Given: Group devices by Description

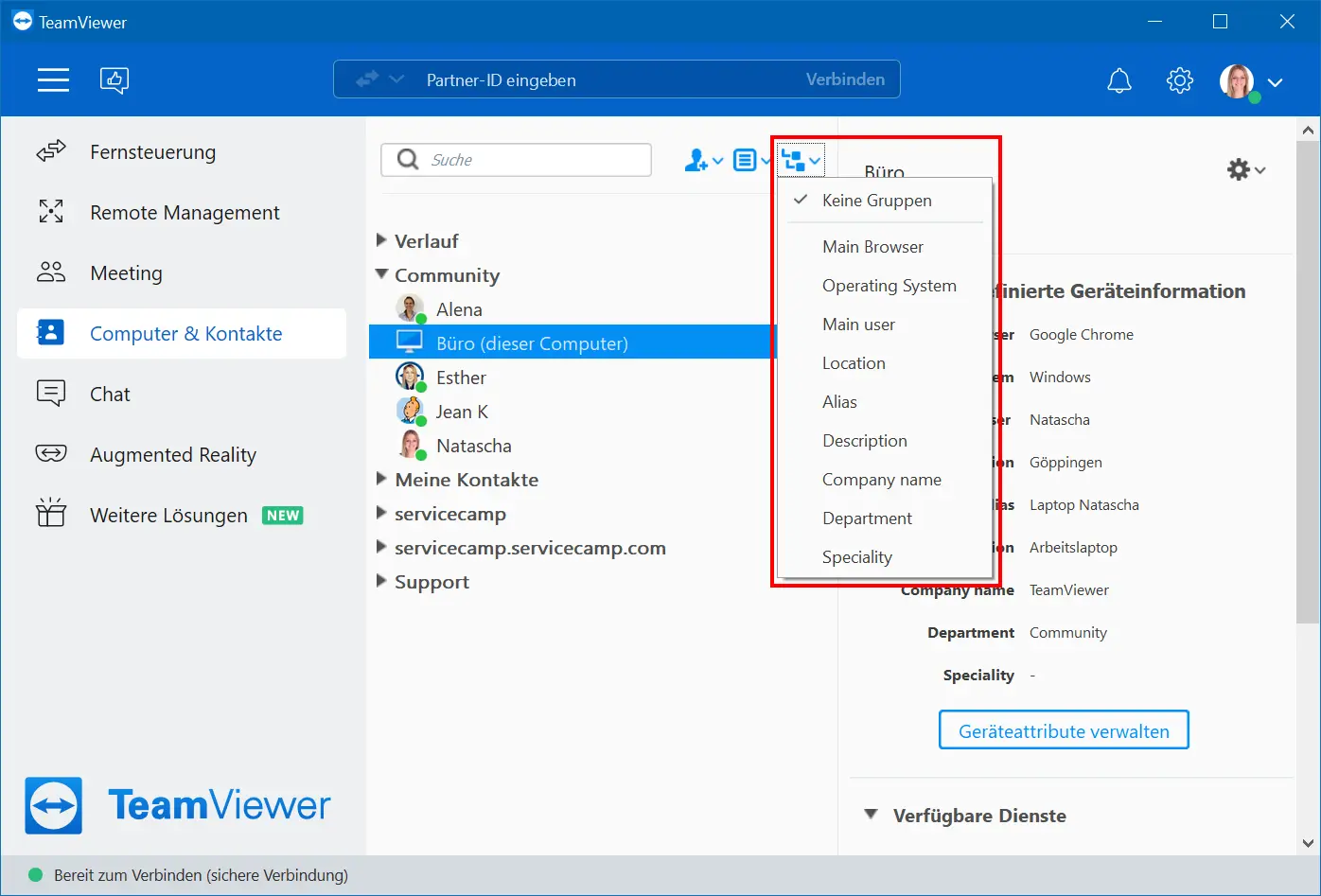Looking at the screenshot, I should [885, 441].
